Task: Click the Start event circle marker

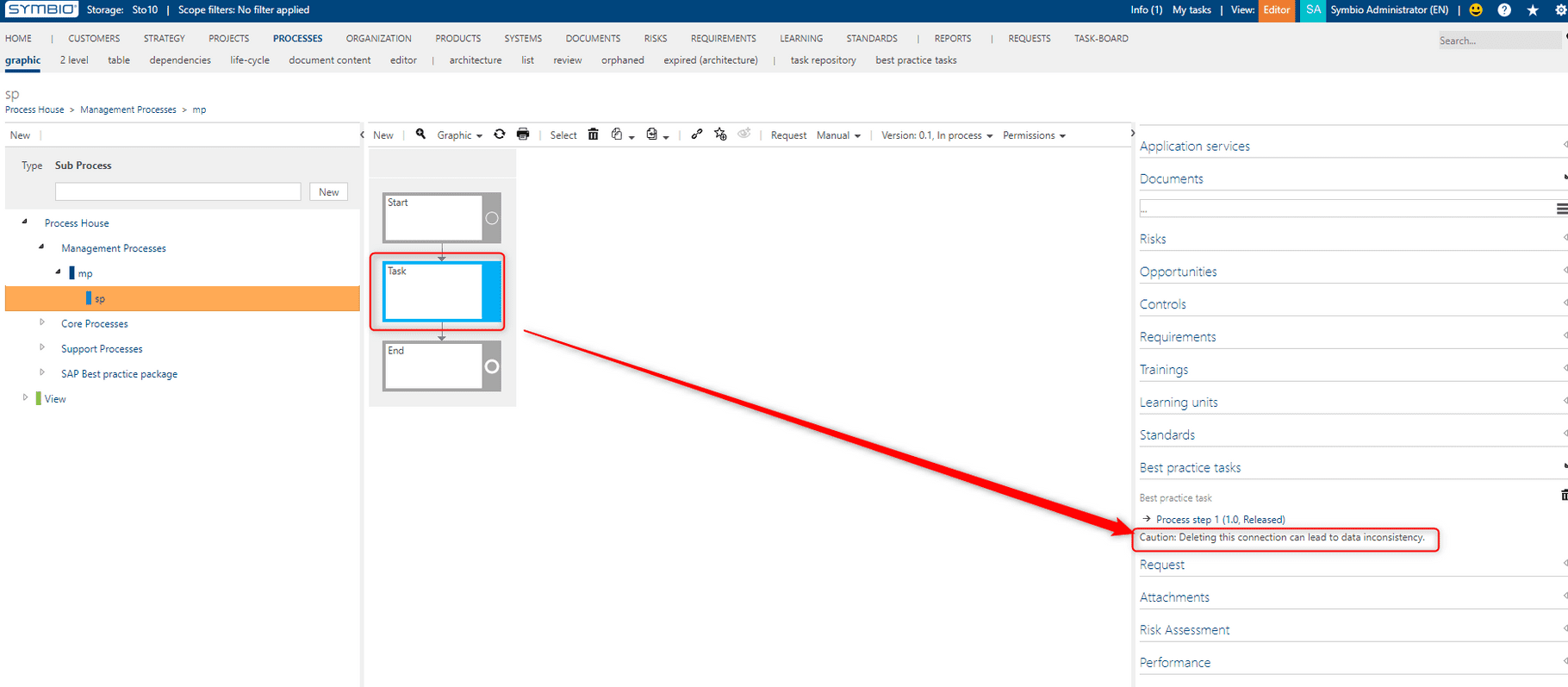Action: 492,218
